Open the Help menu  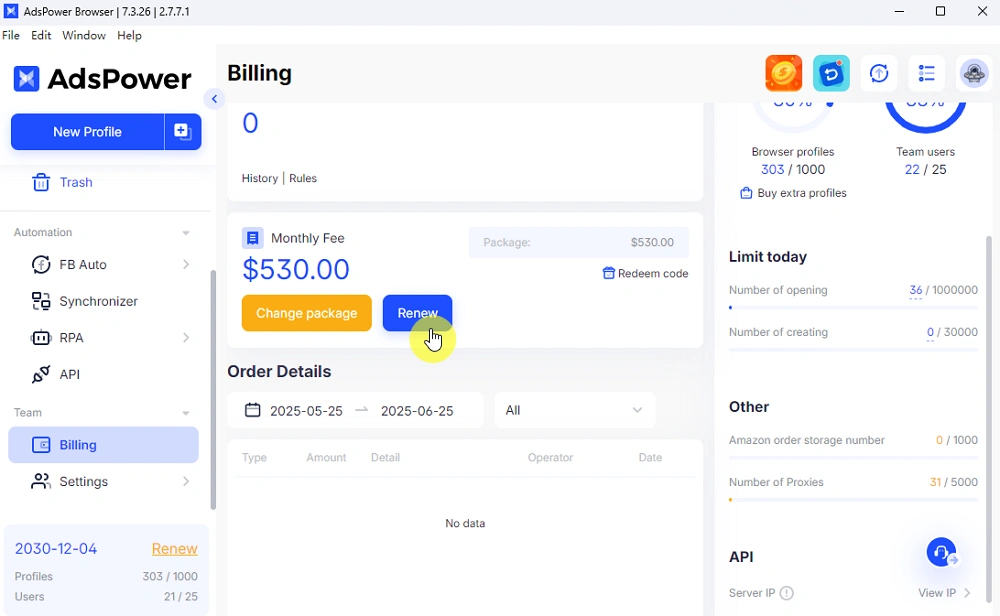pyautogui.click(x=129, y=36)
